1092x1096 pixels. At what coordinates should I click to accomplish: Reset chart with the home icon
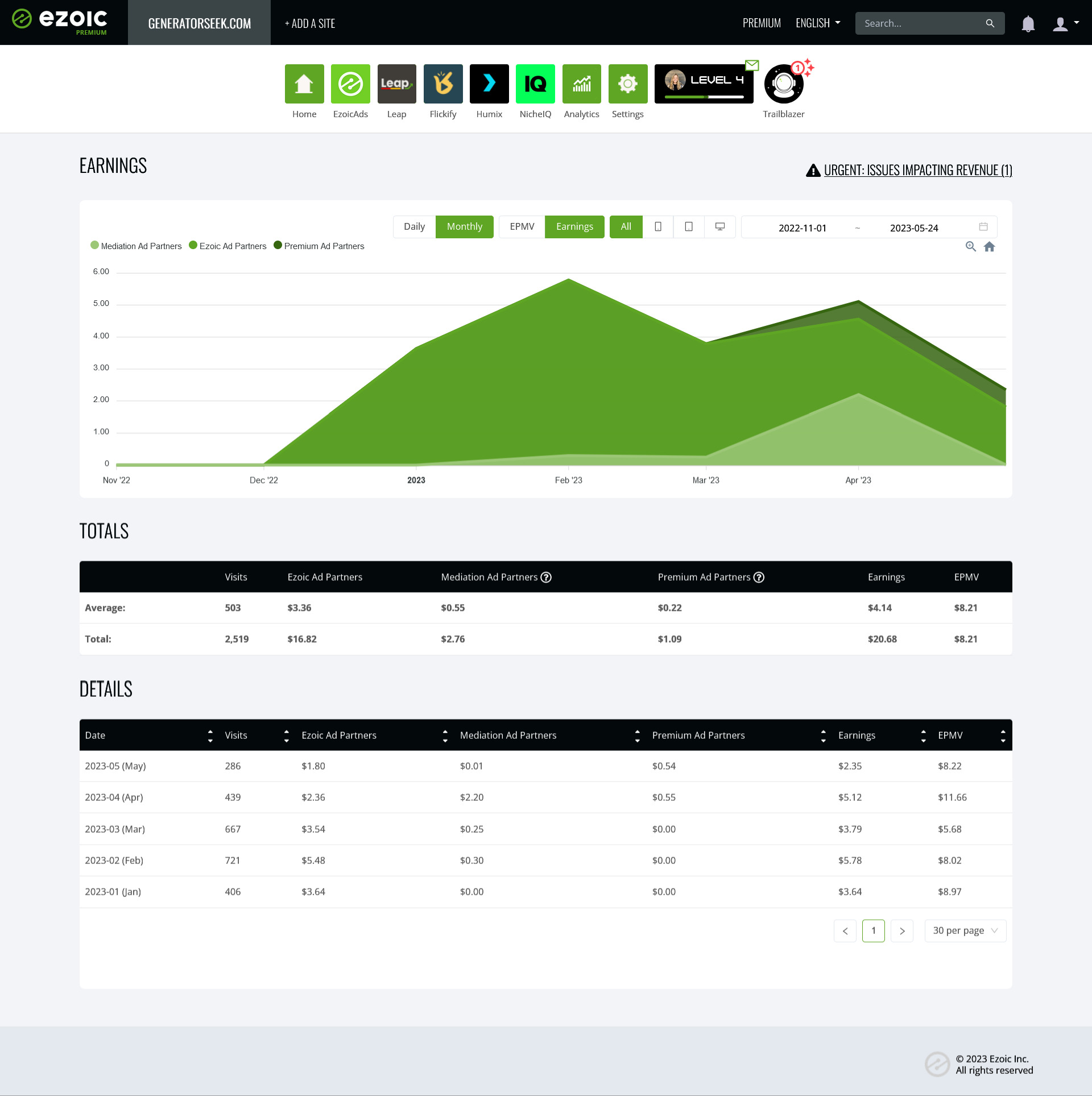pos(990,246)
